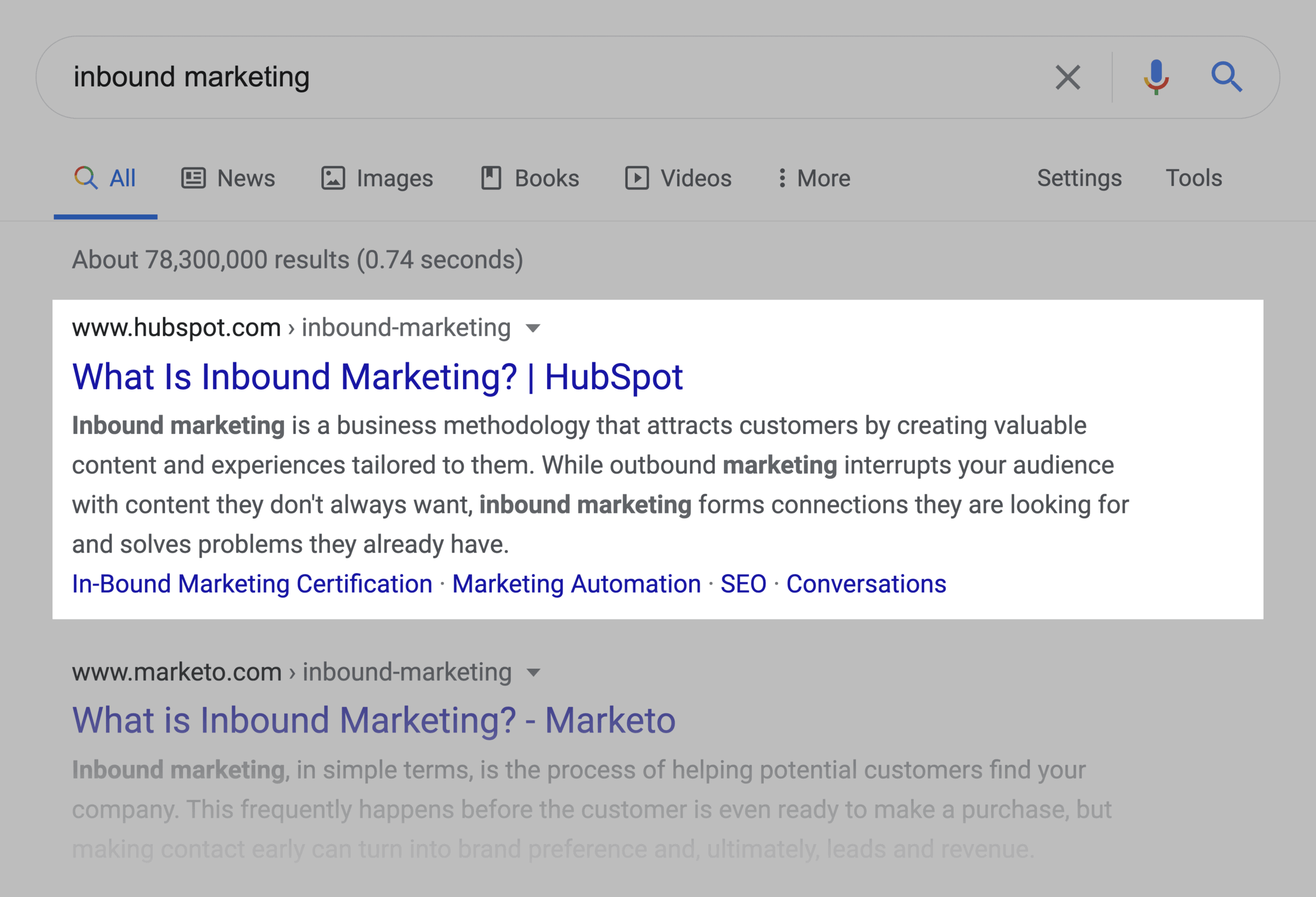Open dropdown arrow next to hubspot.com URL
Image resolution: width=1316 pixels, height=897 pixels.
533,328
